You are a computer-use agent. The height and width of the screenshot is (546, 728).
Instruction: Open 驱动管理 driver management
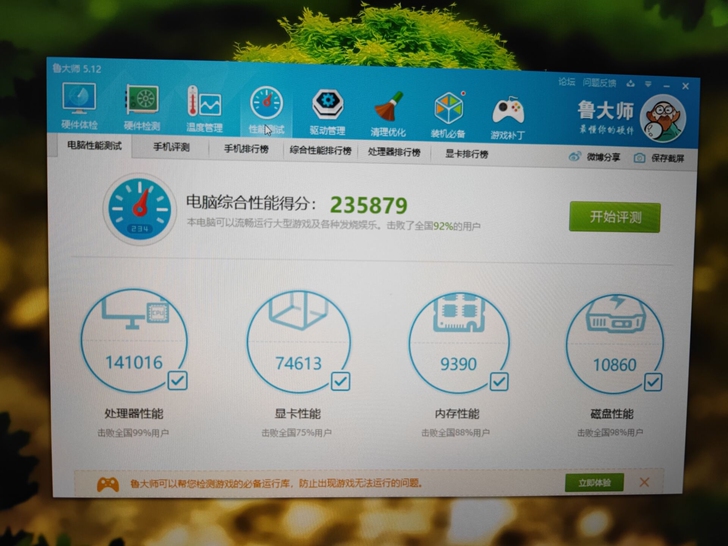tap(328, 112)
